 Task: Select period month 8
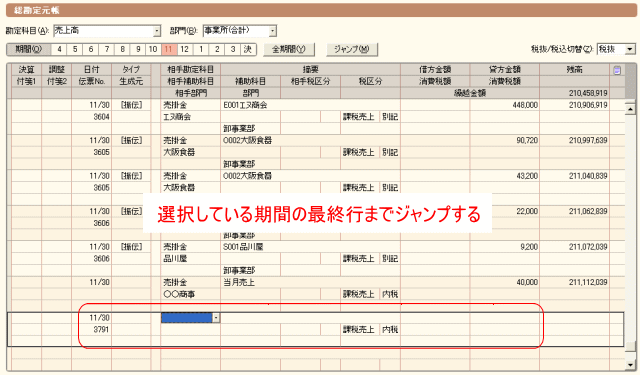pyautogui.click(x=122, y=49)
